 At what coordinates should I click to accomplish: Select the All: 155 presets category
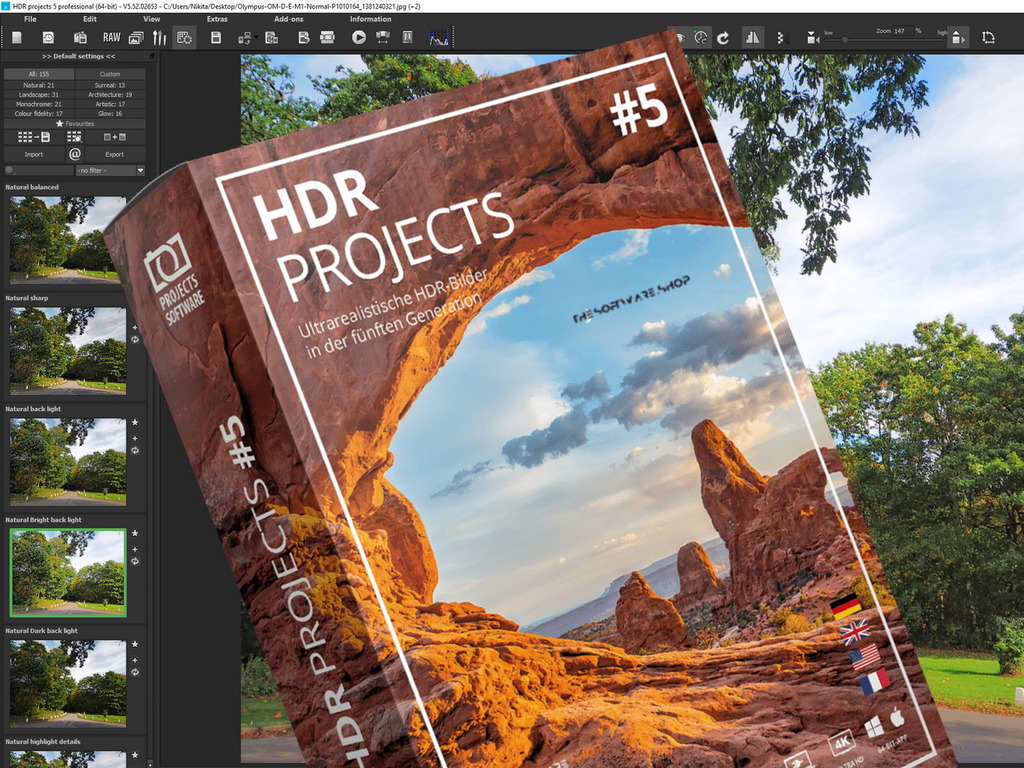39,74
